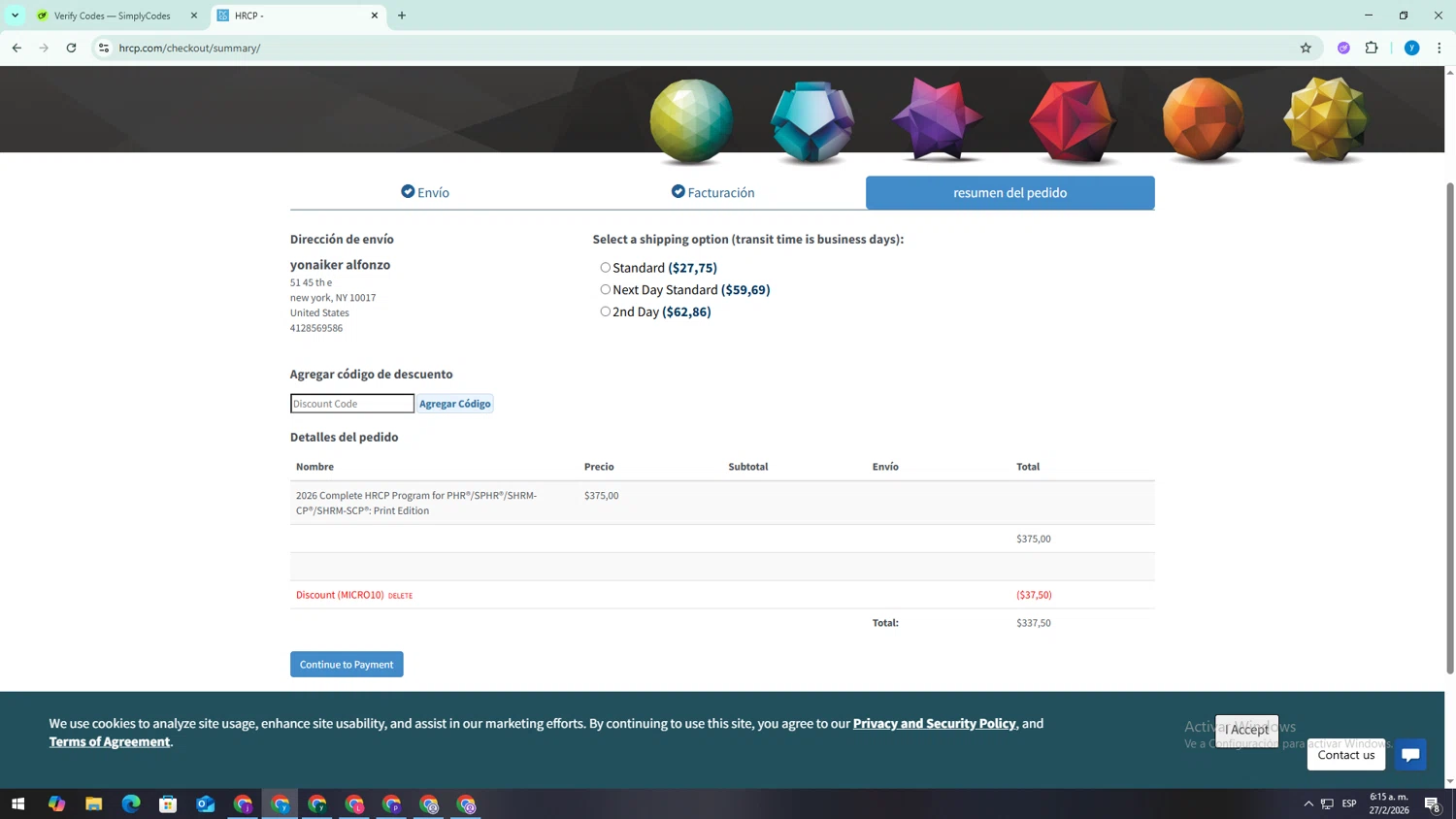This screenshot has height=819, width=1456.
Task: Switch to Chrome window with 'L' profile badge
Action: coord(354,803)
